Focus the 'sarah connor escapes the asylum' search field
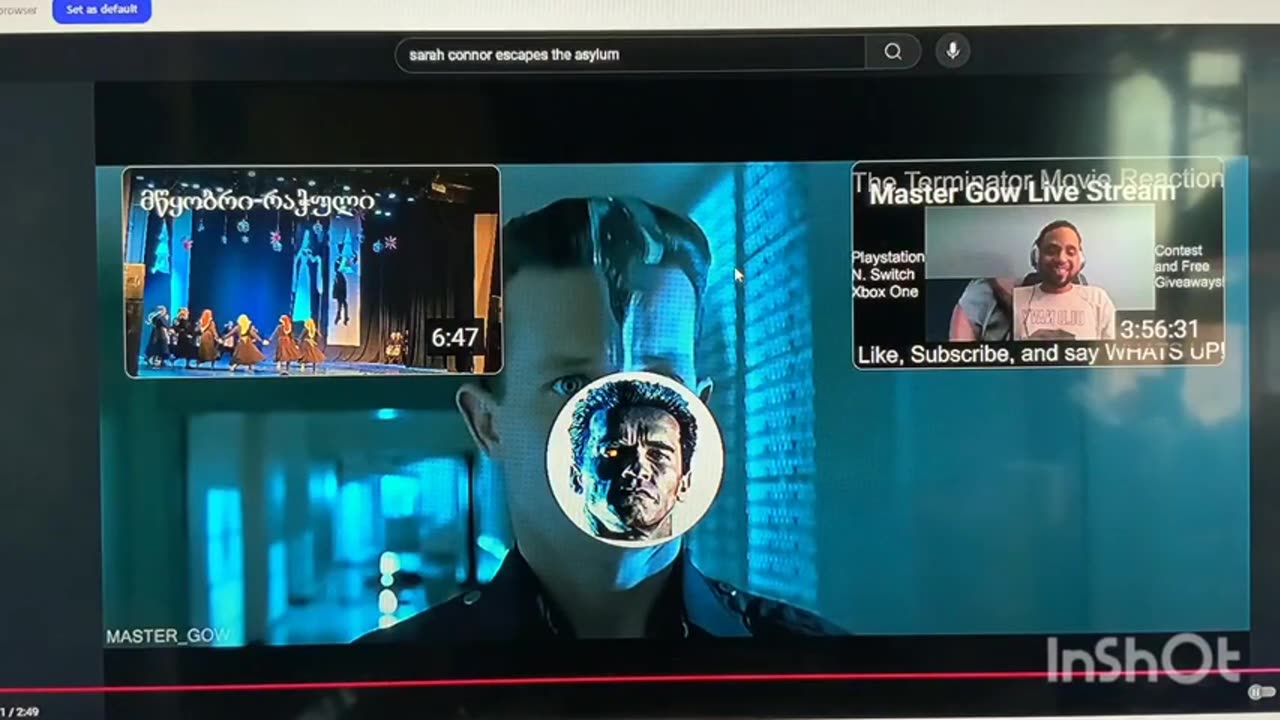Viewport: 1280px width, 720px height. coord(630,54)
